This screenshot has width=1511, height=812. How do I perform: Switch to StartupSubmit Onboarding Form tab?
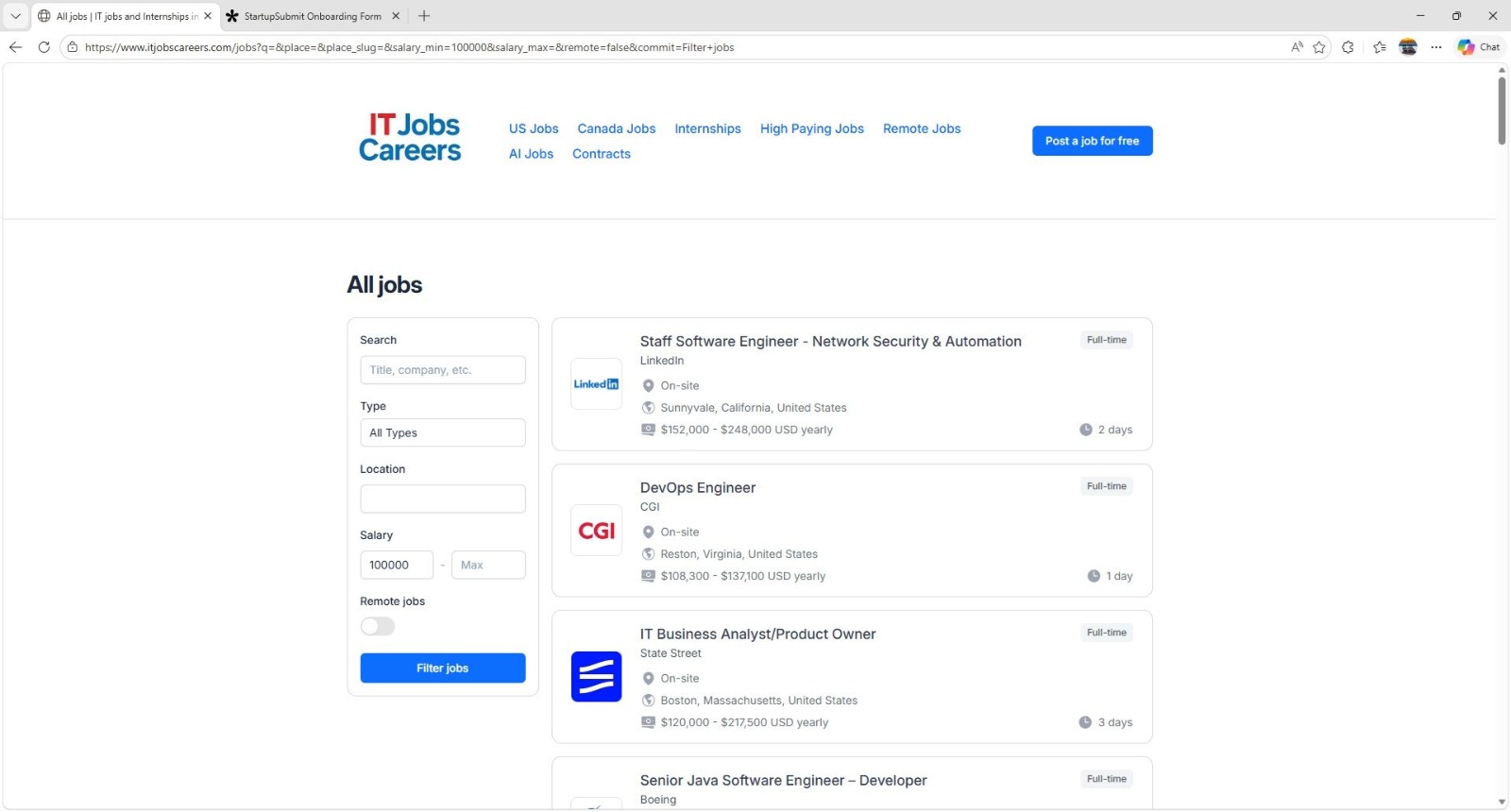click(312, 16)
